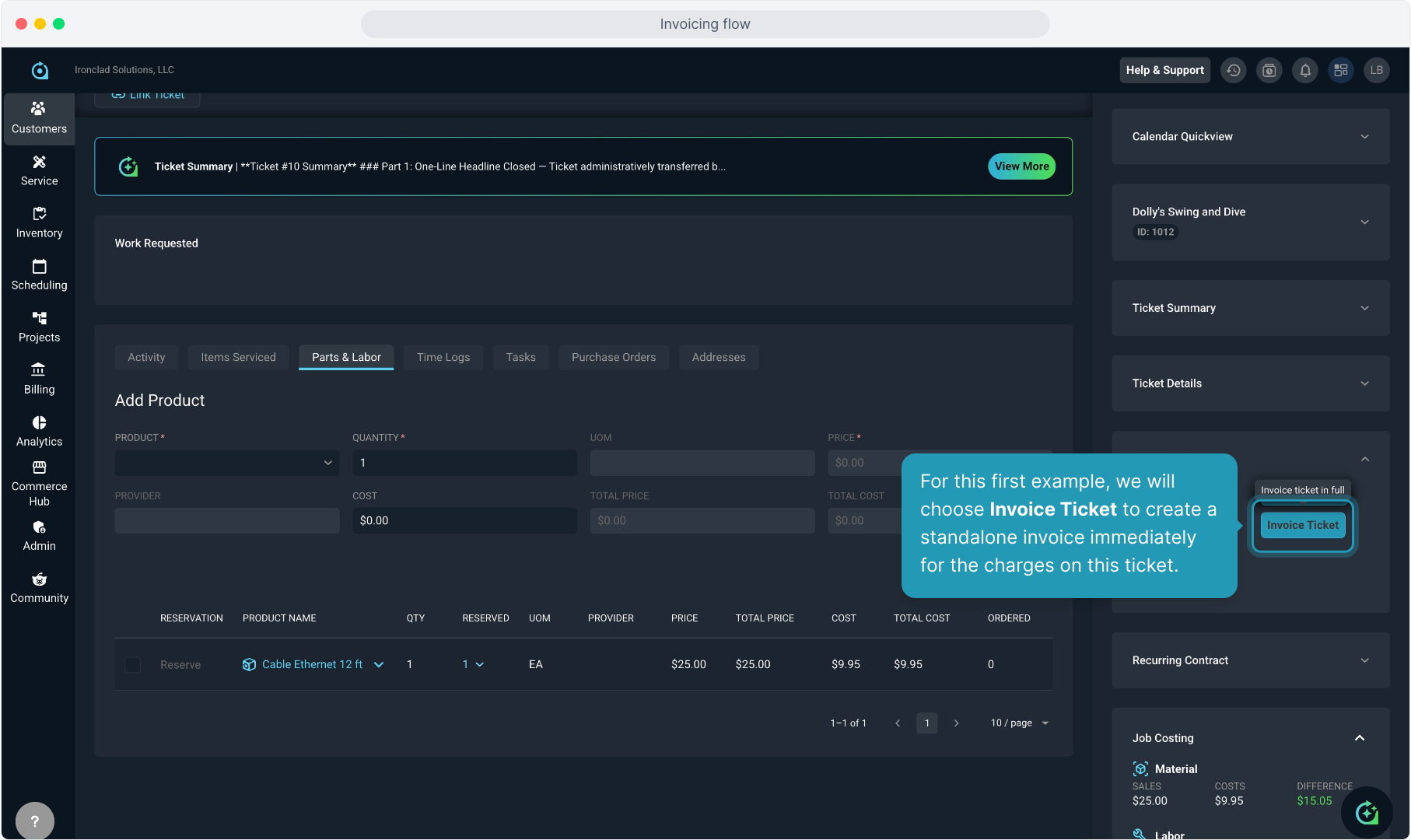1411x840 pixels.
Task: Open notifications bell
Action: pyautogui.click(x=1305, y=70)
